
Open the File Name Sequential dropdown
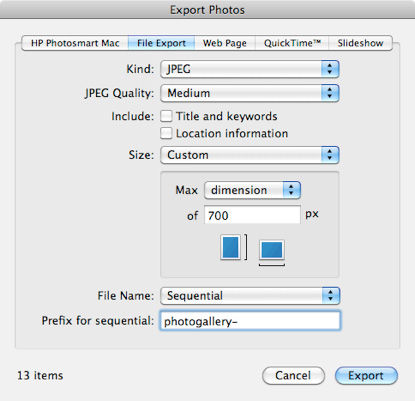point(250,296)
